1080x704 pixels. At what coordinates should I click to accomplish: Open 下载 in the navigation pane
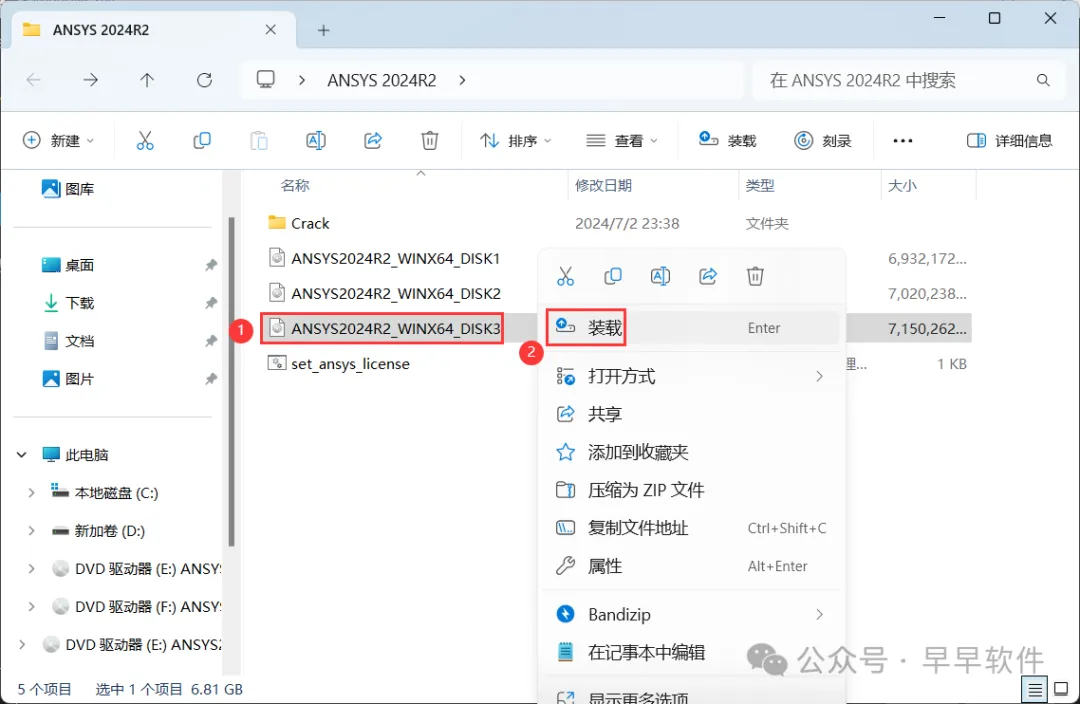pyautogui.click(x=68, y=303)
